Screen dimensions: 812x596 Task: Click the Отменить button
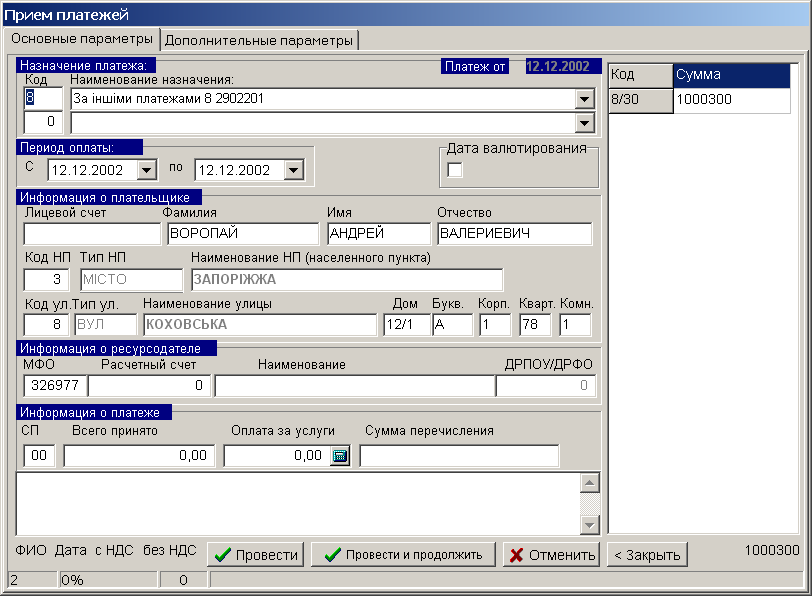(x=552, y=555)
